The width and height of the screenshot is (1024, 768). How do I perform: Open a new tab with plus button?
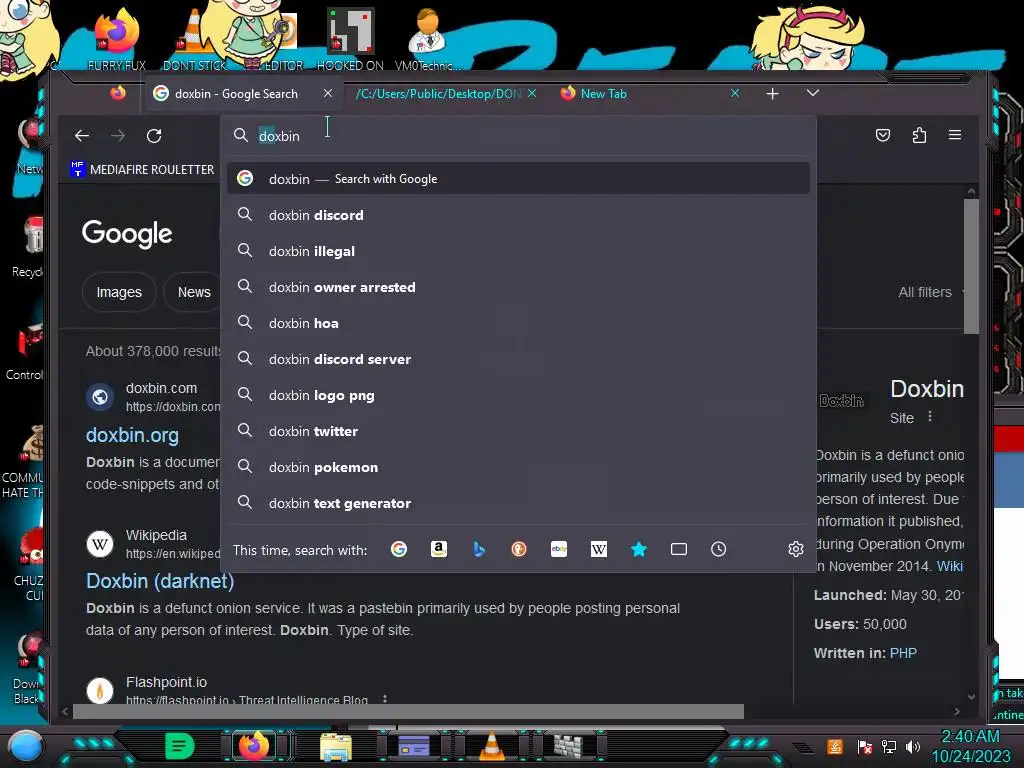pos(773,94)
